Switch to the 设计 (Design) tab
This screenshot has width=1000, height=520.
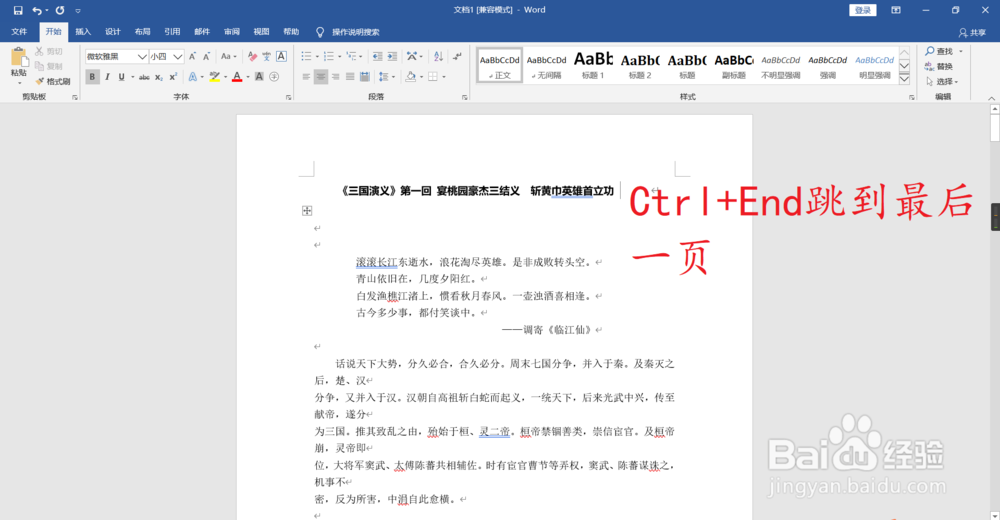tap(113, 32)
